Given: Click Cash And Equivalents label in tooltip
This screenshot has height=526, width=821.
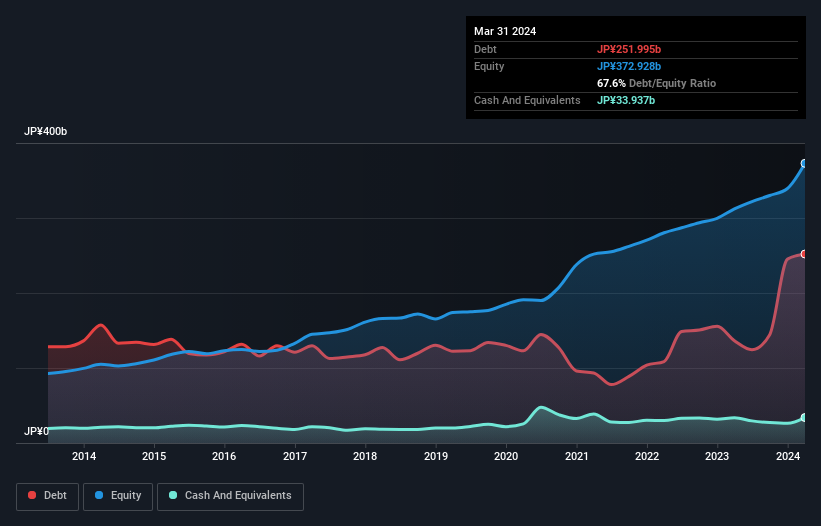Looking at the screenshot, I should (527, 100).
